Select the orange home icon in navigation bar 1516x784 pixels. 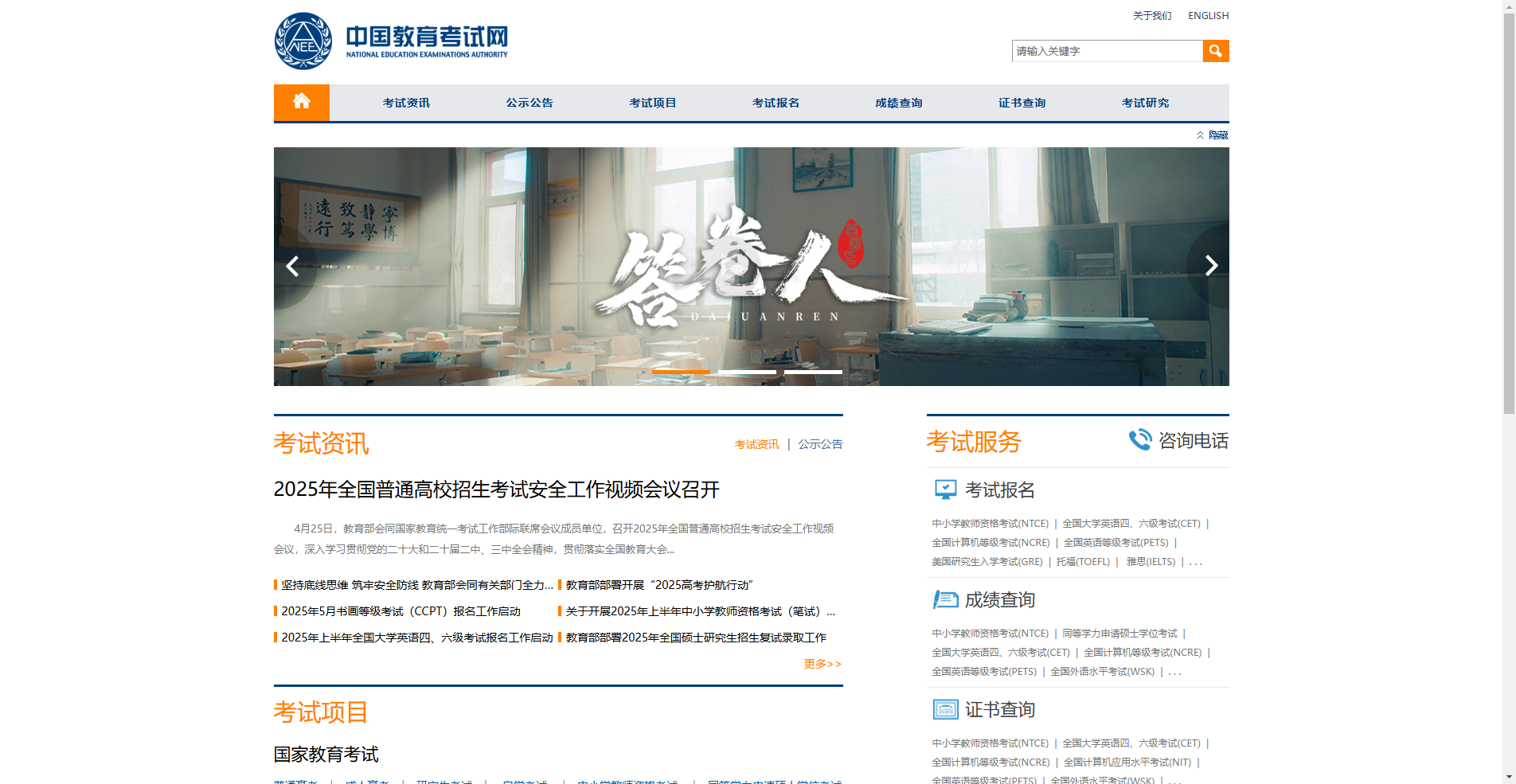click(301, 102)
